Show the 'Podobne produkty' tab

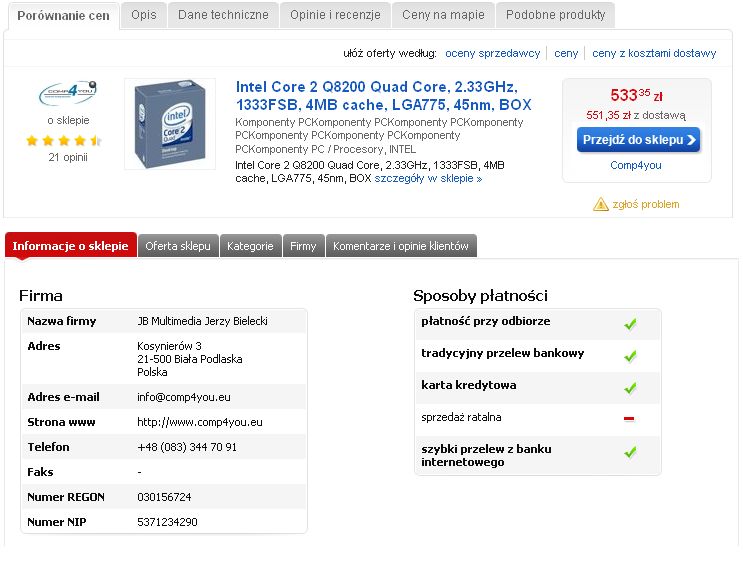coord(555,15)
